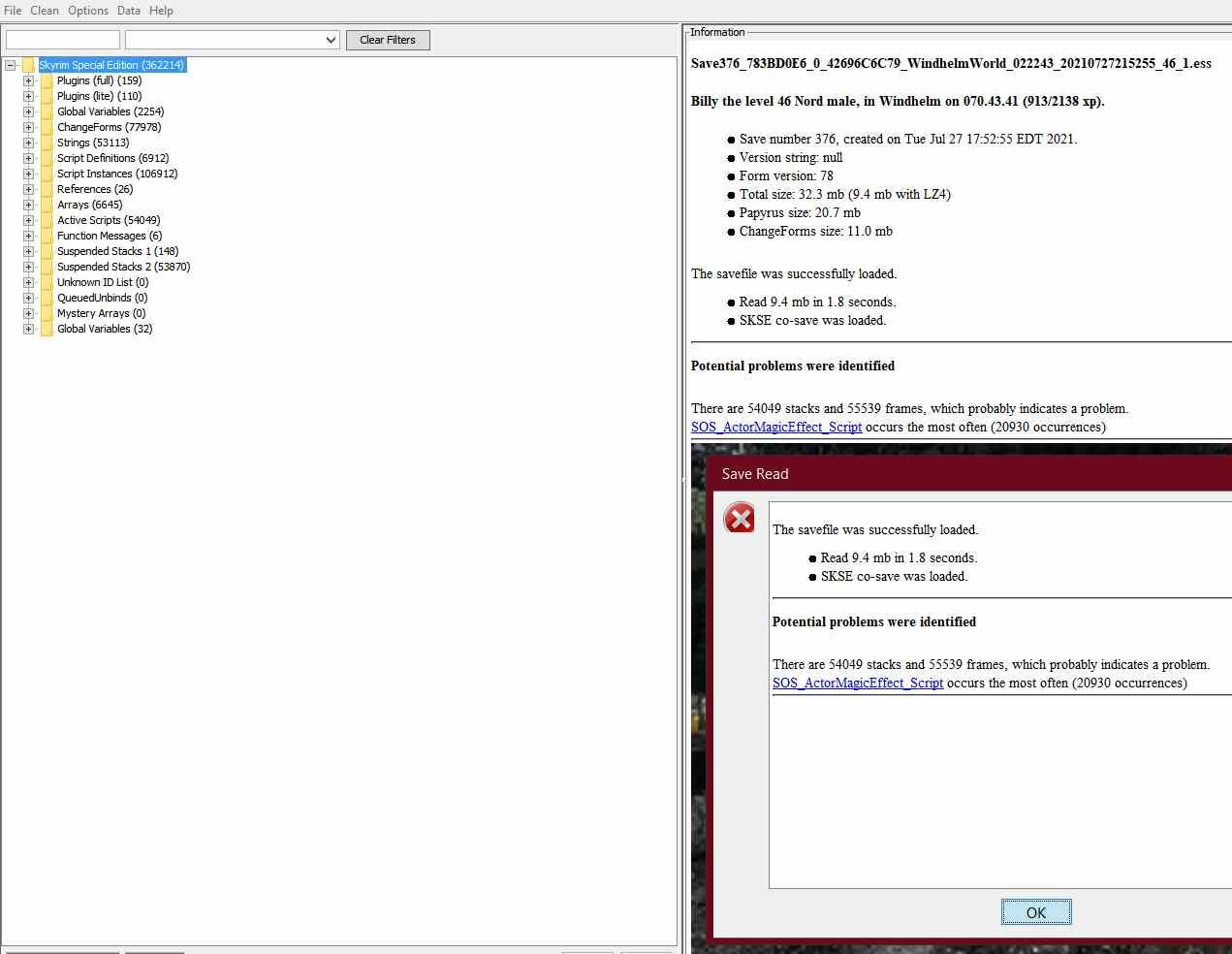The height and width of the screenshot is (954, 1232).
Task: Expand Unknown ID List (0) node
Action: coord(28,282)
